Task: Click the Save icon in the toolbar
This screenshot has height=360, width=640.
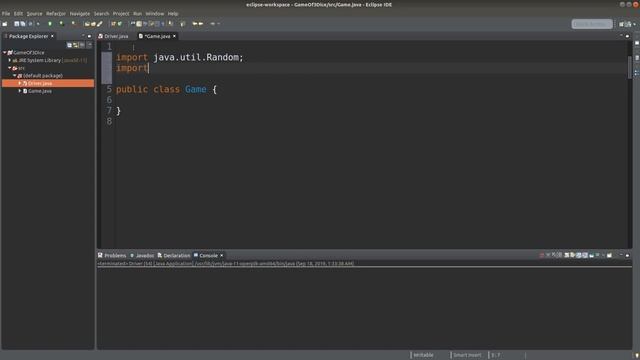Action: click(x=17, y=24)
